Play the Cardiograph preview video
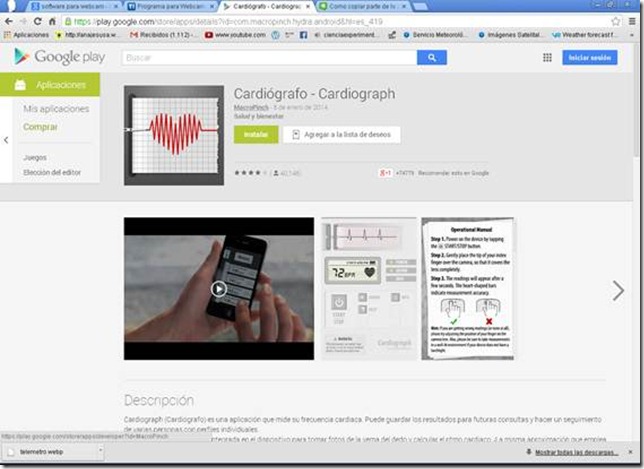Viewport: 644px width, 469px height. coord(218,289)
